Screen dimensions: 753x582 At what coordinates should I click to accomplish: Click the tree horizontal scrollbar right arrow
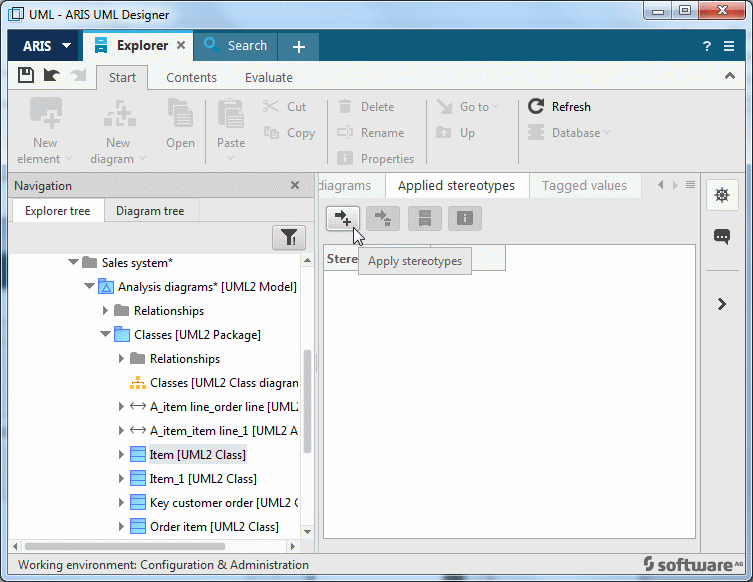[x=292, y=546]
